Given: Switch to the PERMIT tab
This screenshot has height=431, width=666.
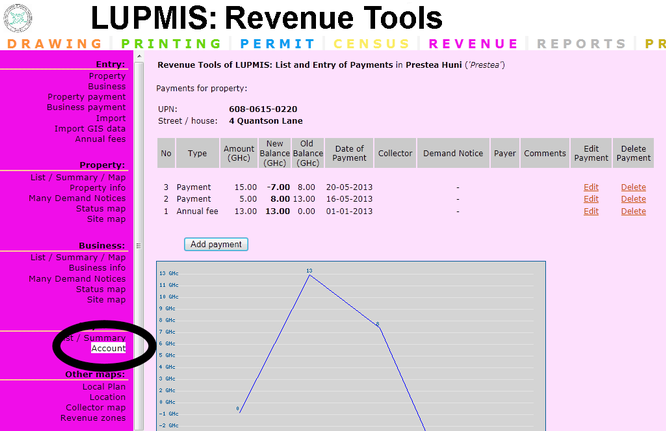Looking at the screenshot, I should click(x=277, y=44).
